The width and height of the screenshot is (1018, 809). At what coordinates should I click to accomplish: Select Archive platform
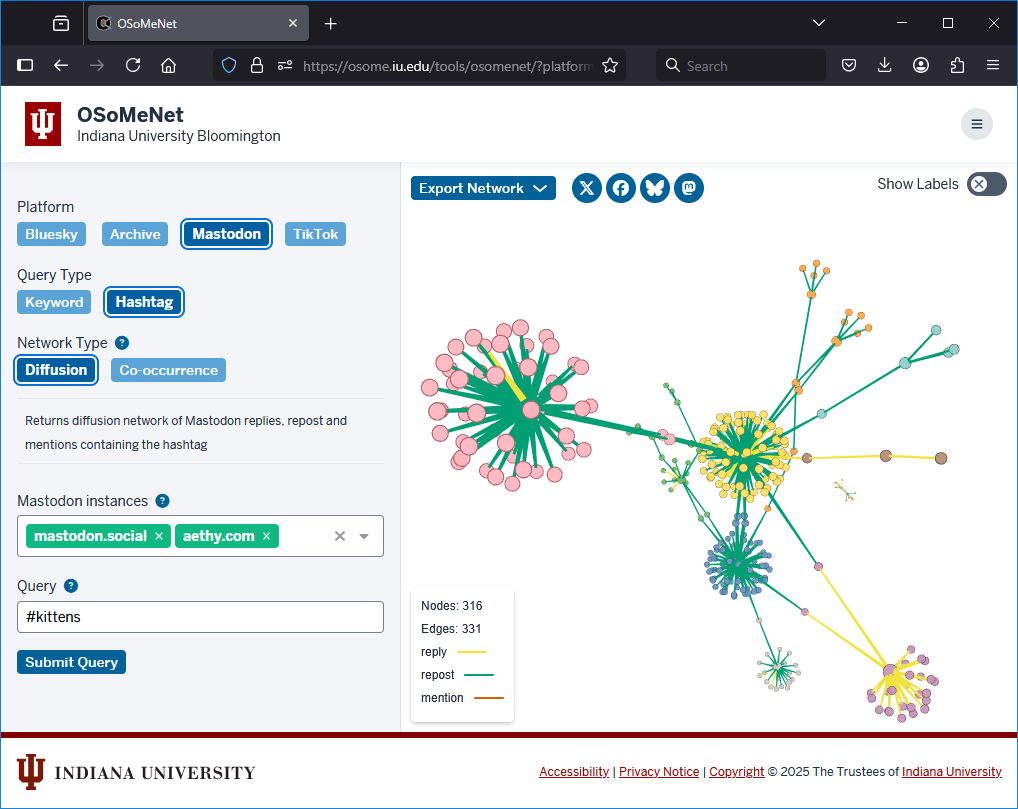pyautogui.click(x=135, y=234)
